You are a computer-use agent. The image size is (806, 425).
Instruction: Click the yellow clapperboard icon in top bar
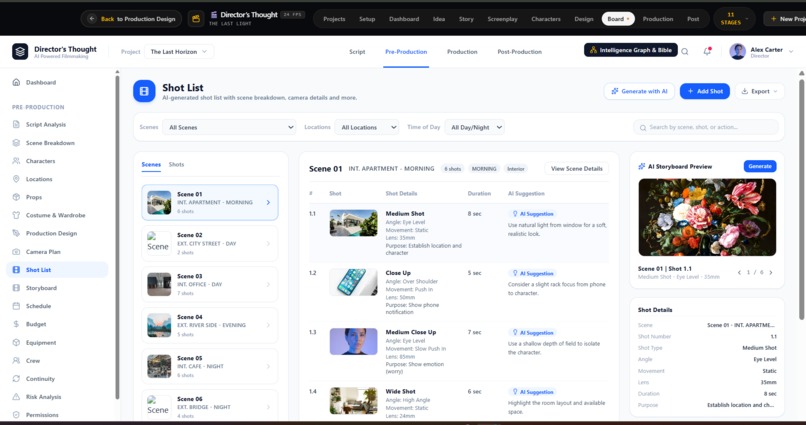pos(196,19)
